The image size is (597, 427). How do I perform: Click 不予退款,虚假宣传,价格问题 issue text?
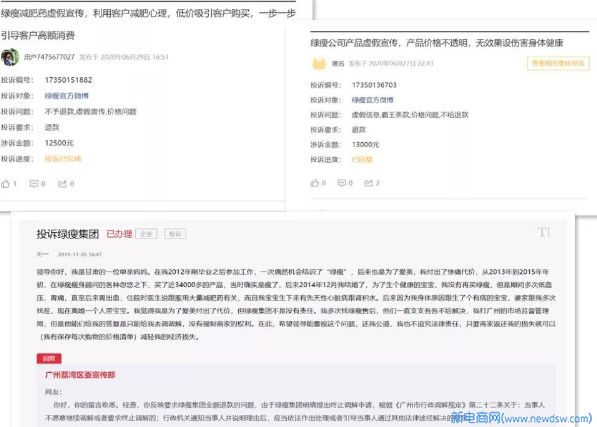(91, 112)
